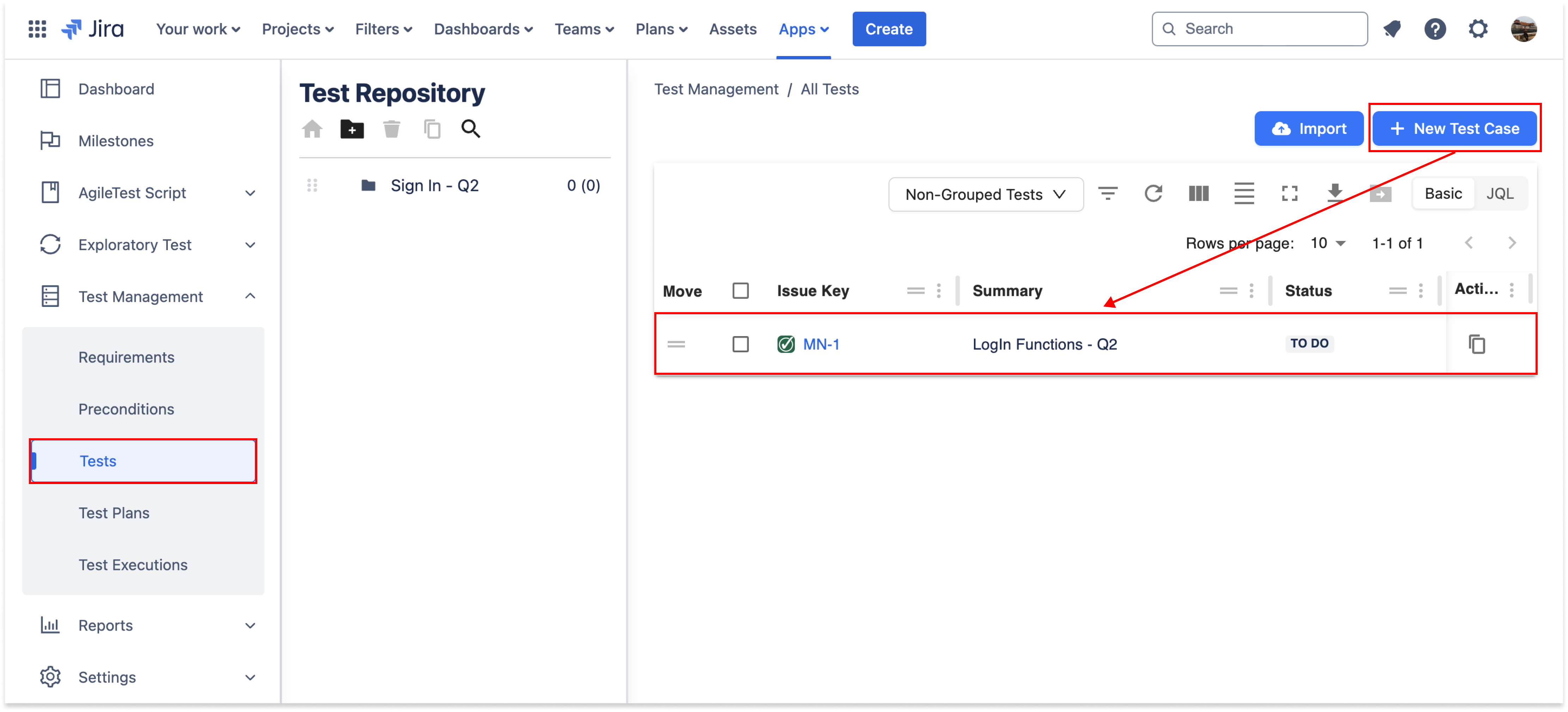Screen dimensions: 1568x712
Task: Check the MN-1 row checkbox
Action: (740, 345)
